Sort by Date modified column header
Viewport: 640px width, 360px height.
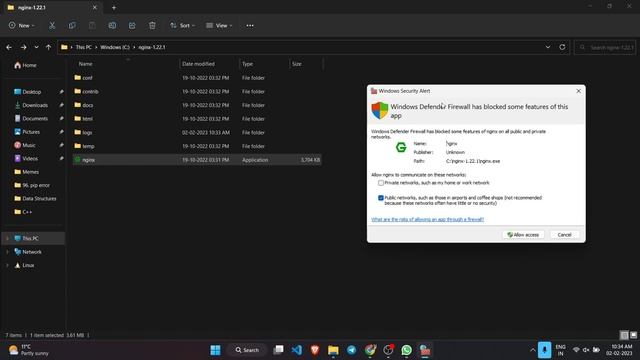[198, 64]
